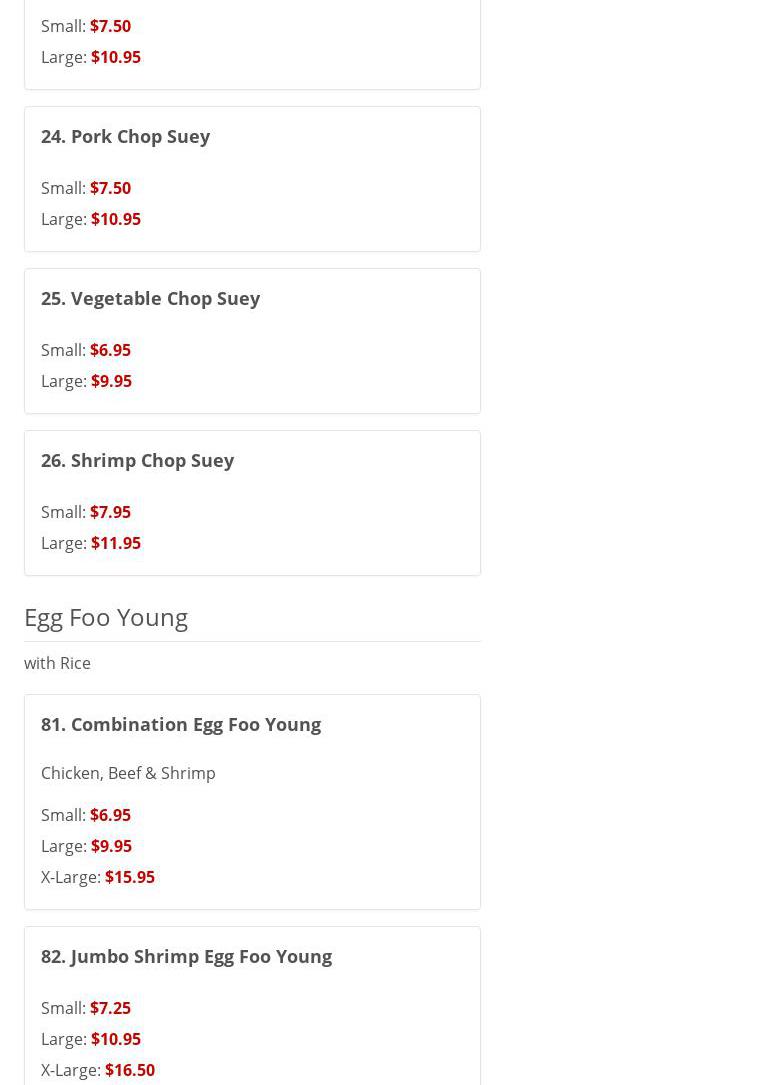
Task: Select the $16.50 X-Large Jumbo Shrimp price
Action: coord(130,1070)
